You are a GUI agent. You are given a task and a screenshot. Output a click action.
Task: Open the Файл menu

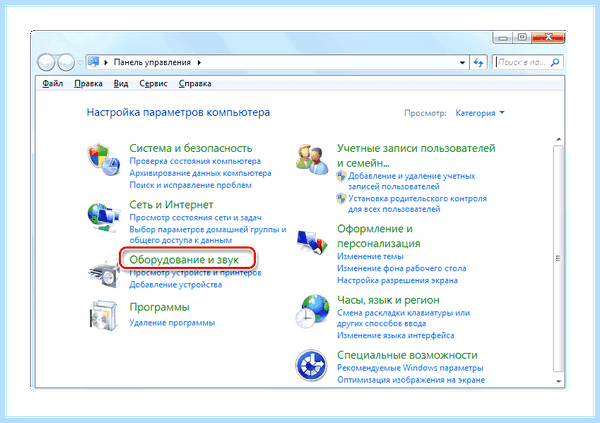coord(52,83)
